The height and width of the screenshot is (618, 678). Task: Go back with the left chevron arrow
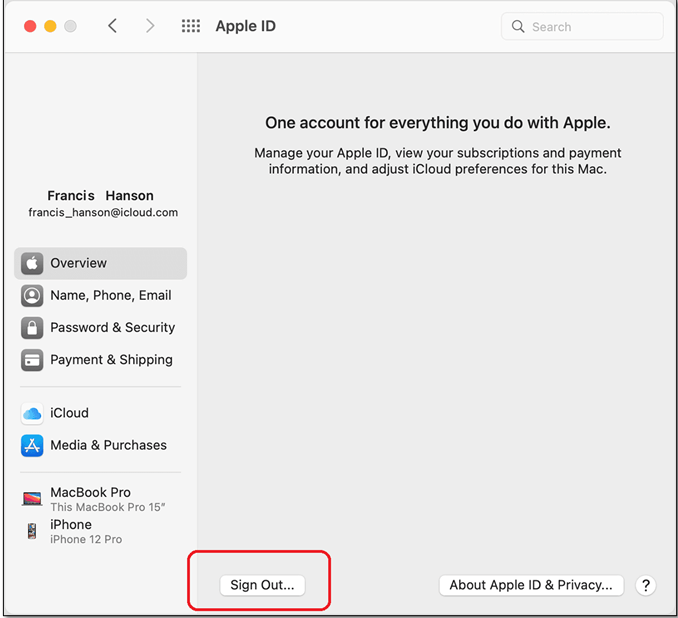(x=112, y=26)
